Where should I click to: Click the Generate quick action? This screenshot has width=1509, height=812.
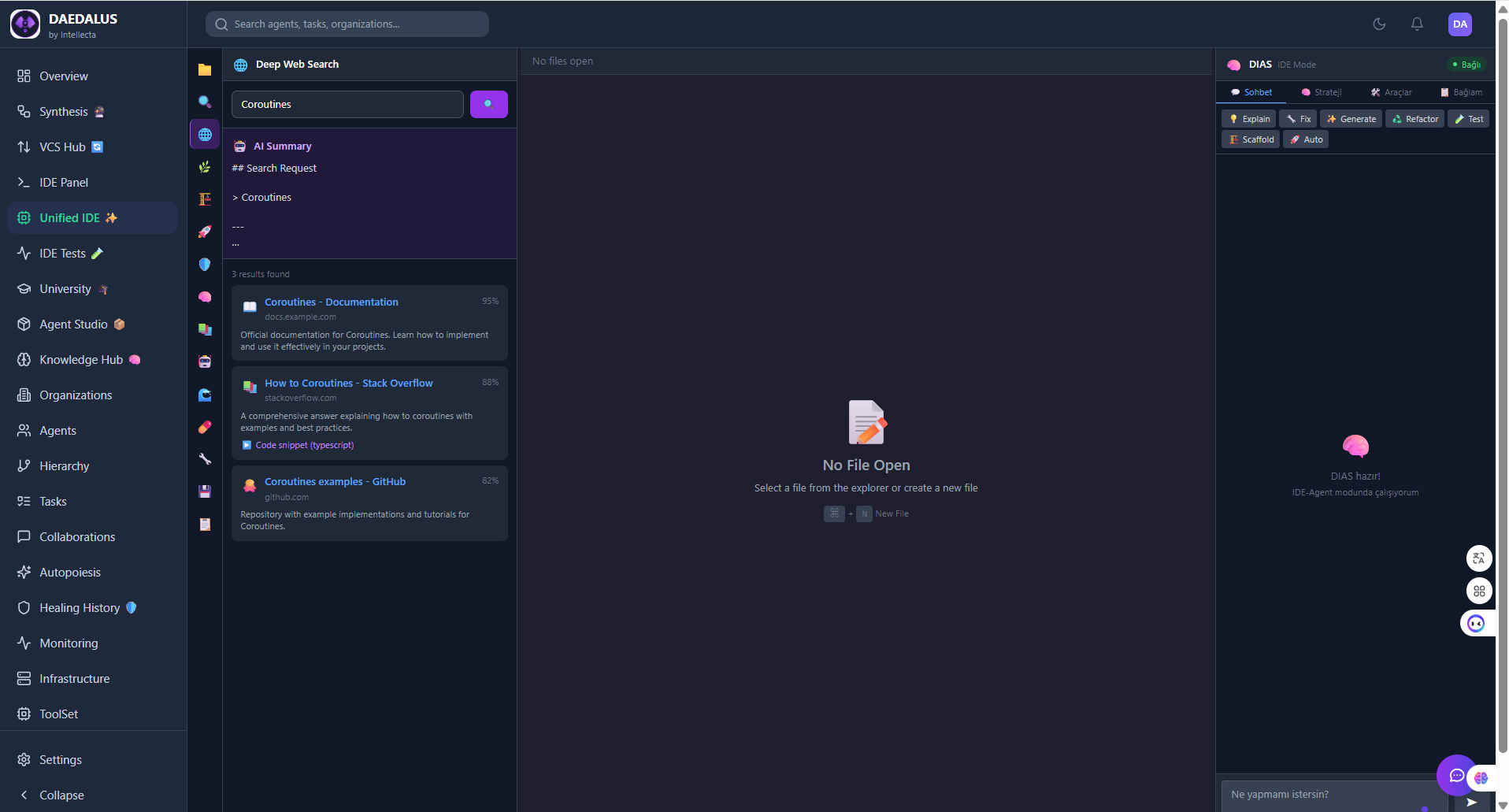(x=1351, y=119)
